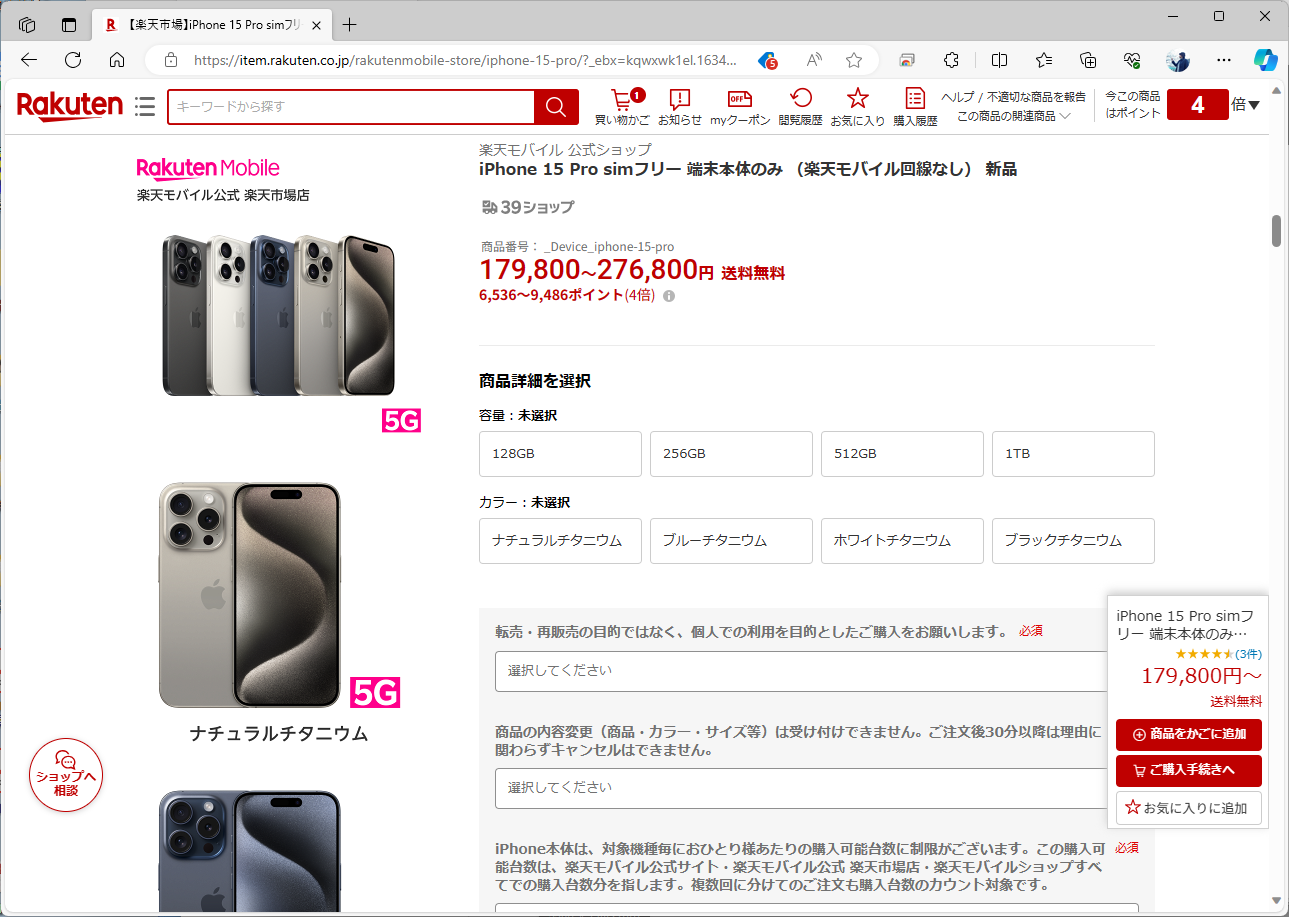Screen dimensions: 1289x917
Task: Open the resale-purpose 選択してください dropdown
Action: click(x=800, y=671)
